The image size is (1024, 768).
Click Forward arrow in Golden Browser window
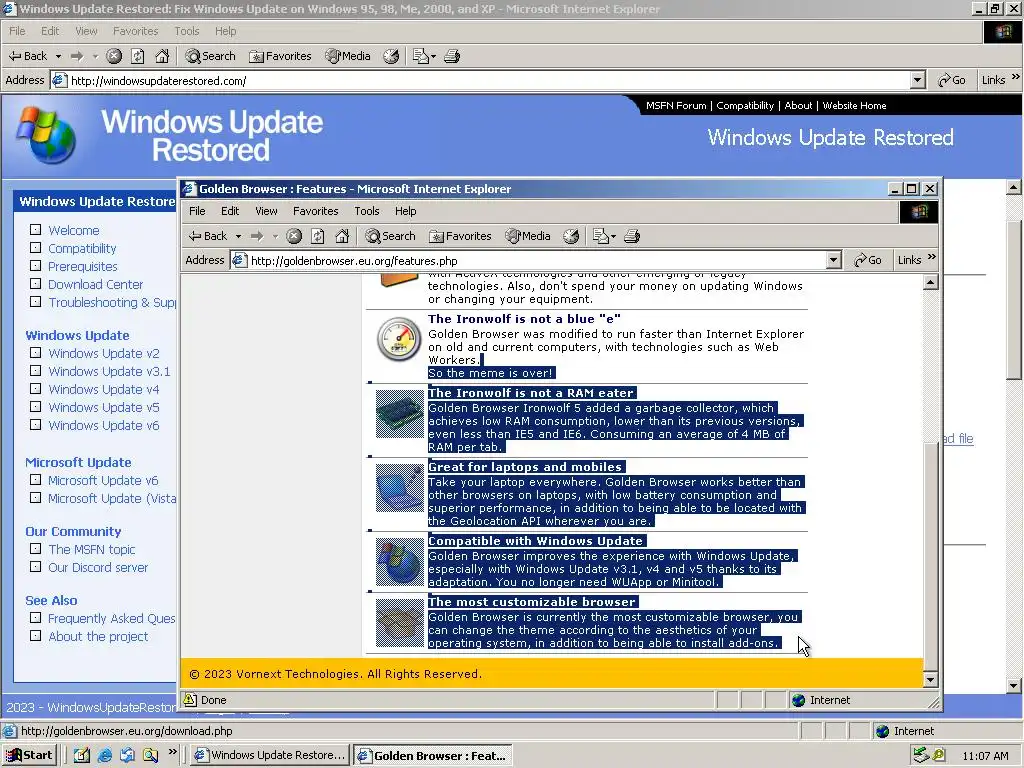click(257, 236)
